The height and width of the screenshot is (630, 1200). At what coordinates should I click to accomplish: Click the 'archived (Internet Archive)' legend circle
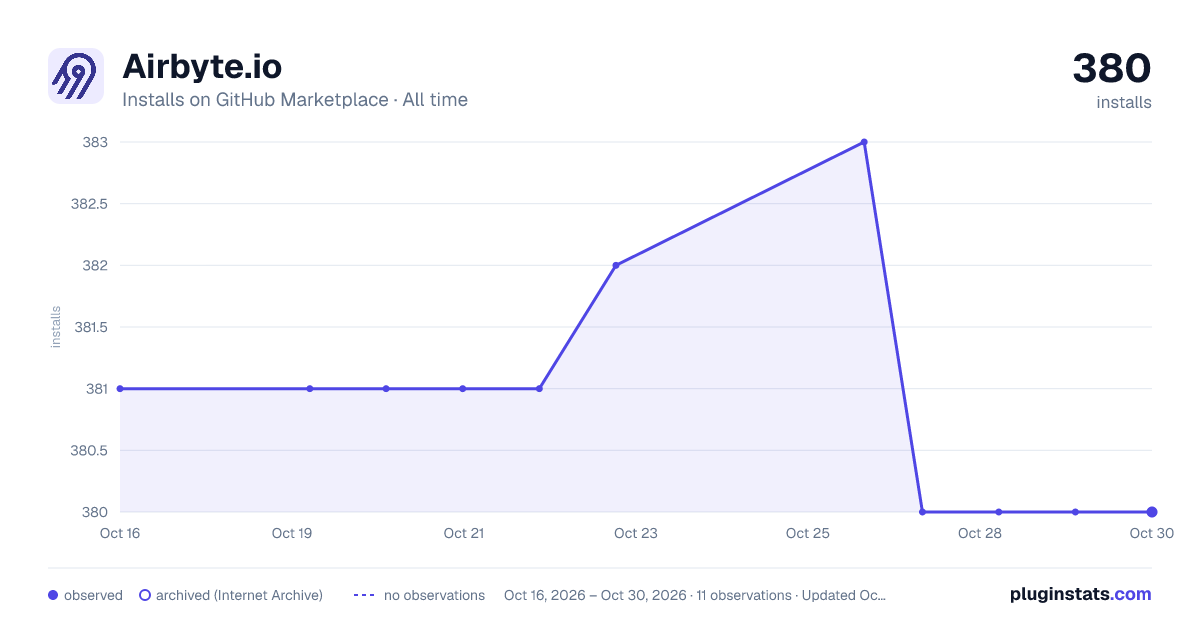145,595
